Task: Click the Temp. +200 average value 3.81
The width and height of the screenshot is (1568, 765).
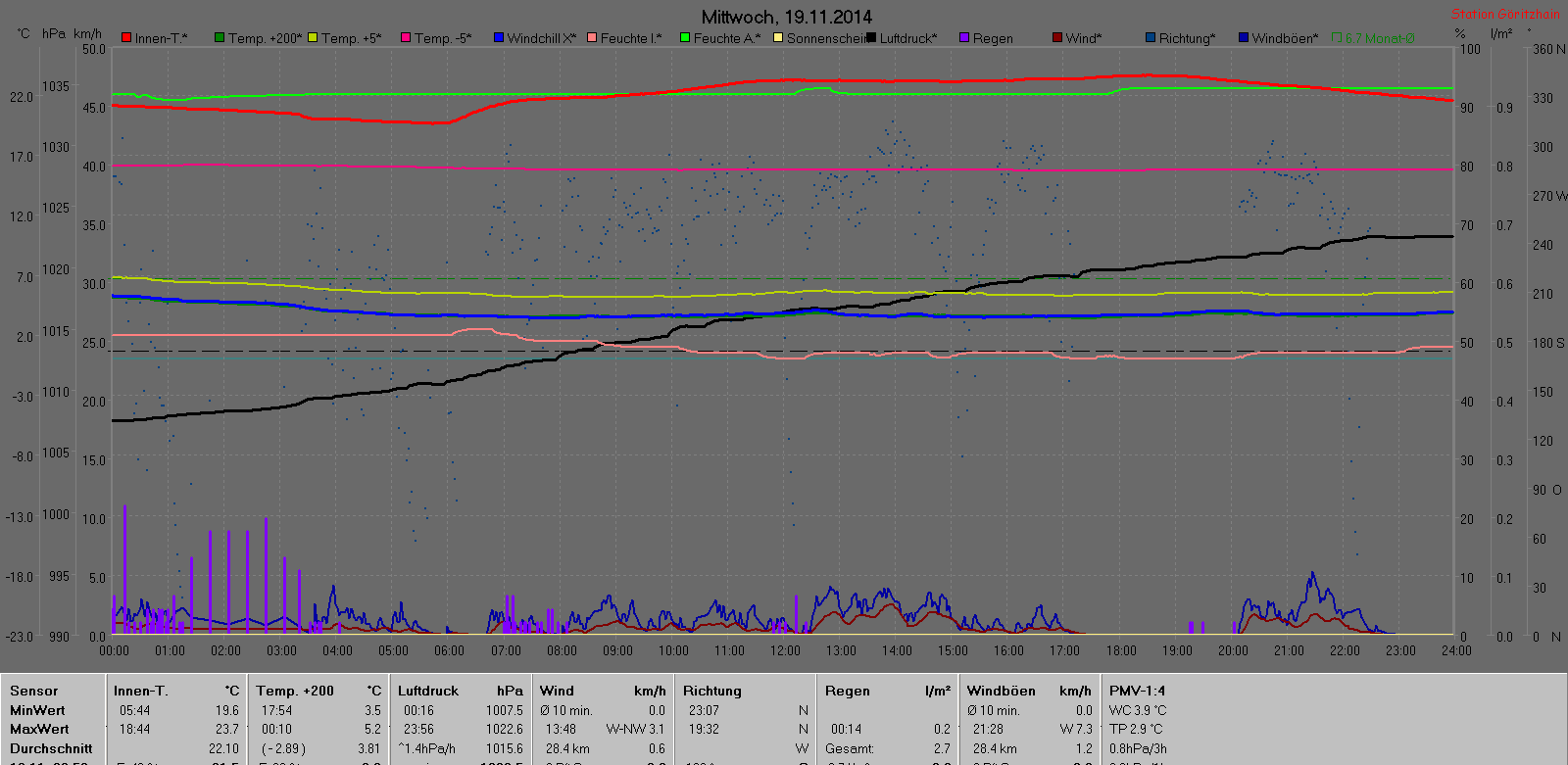Action: point(369,748)
